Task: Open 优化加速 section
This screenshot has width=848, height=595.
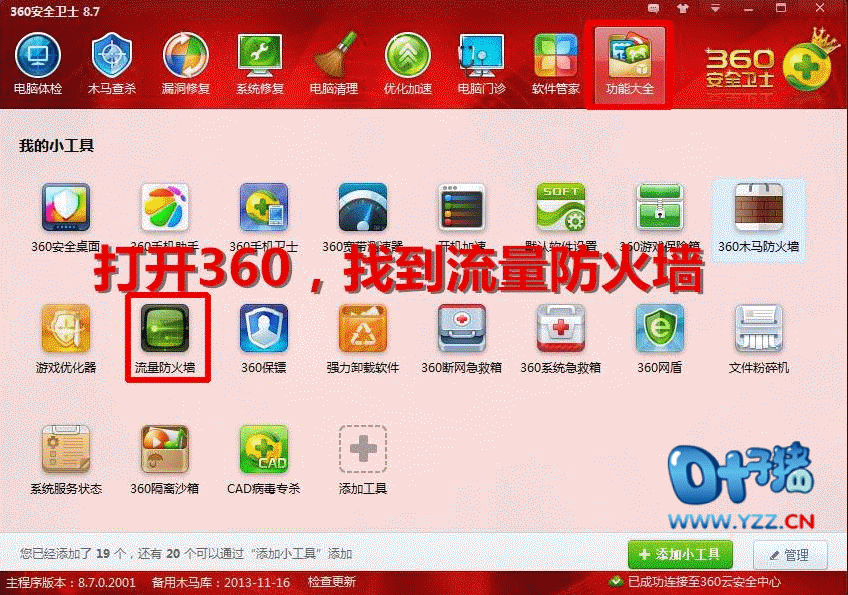Action: click(x=408, y=64)
